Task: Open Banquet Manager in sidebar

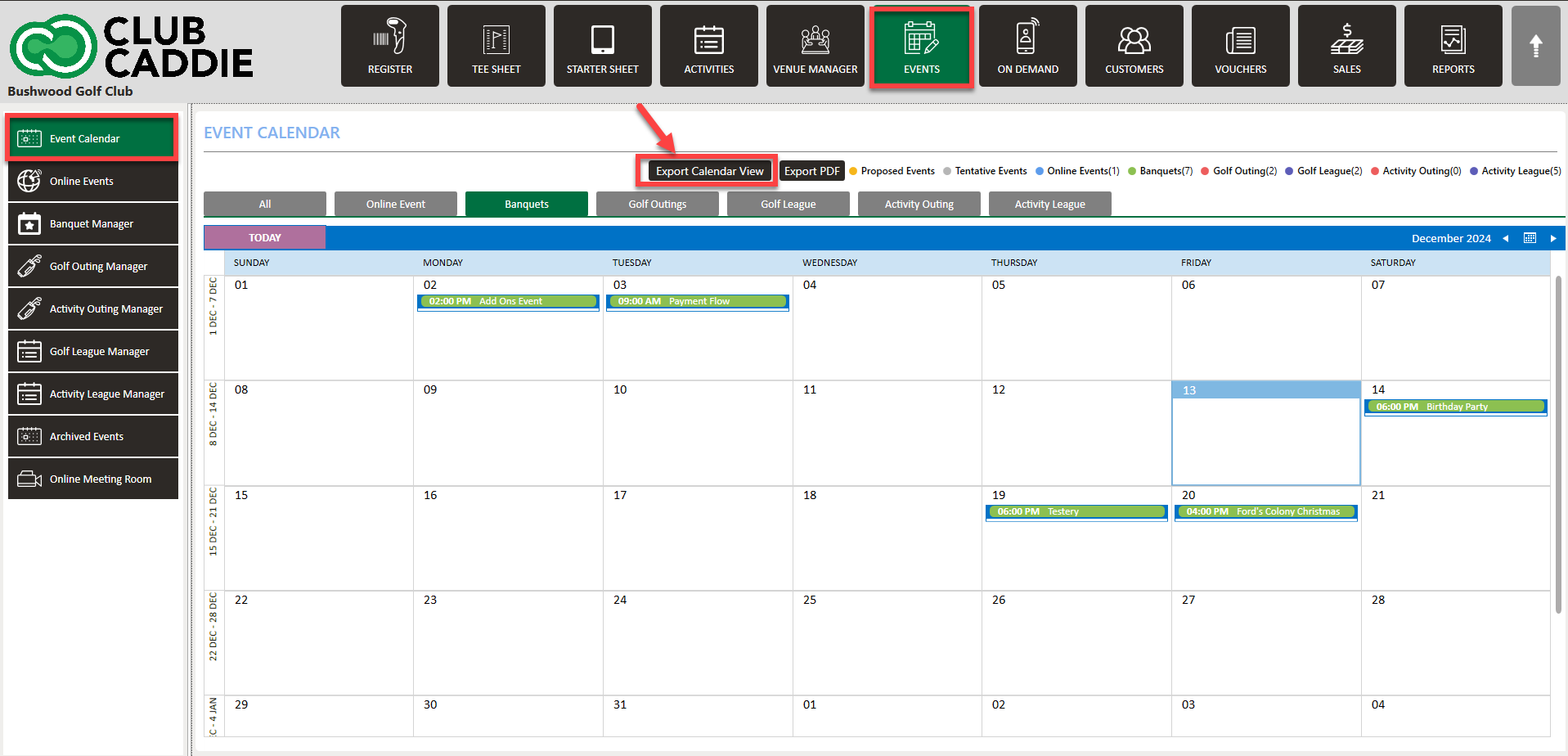Action: point(93,223)
